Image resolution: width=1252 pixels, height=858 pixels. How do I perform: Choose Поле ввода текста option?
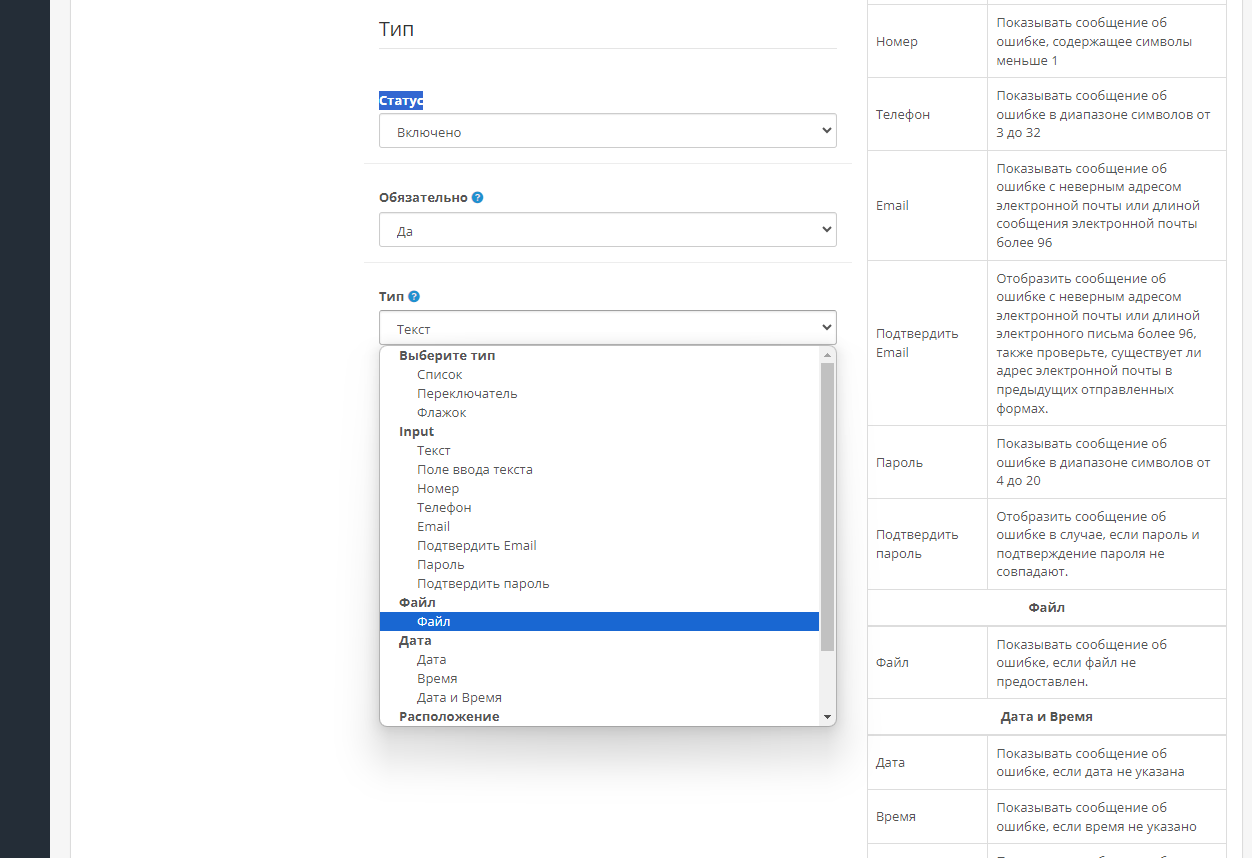[475, 470]
